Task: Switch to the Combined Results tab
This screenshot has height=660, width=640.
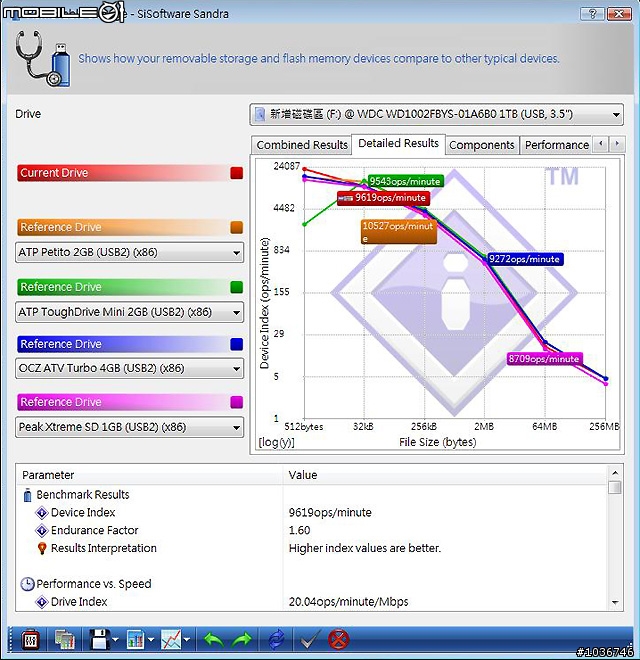Action: (x=301, y=145)
